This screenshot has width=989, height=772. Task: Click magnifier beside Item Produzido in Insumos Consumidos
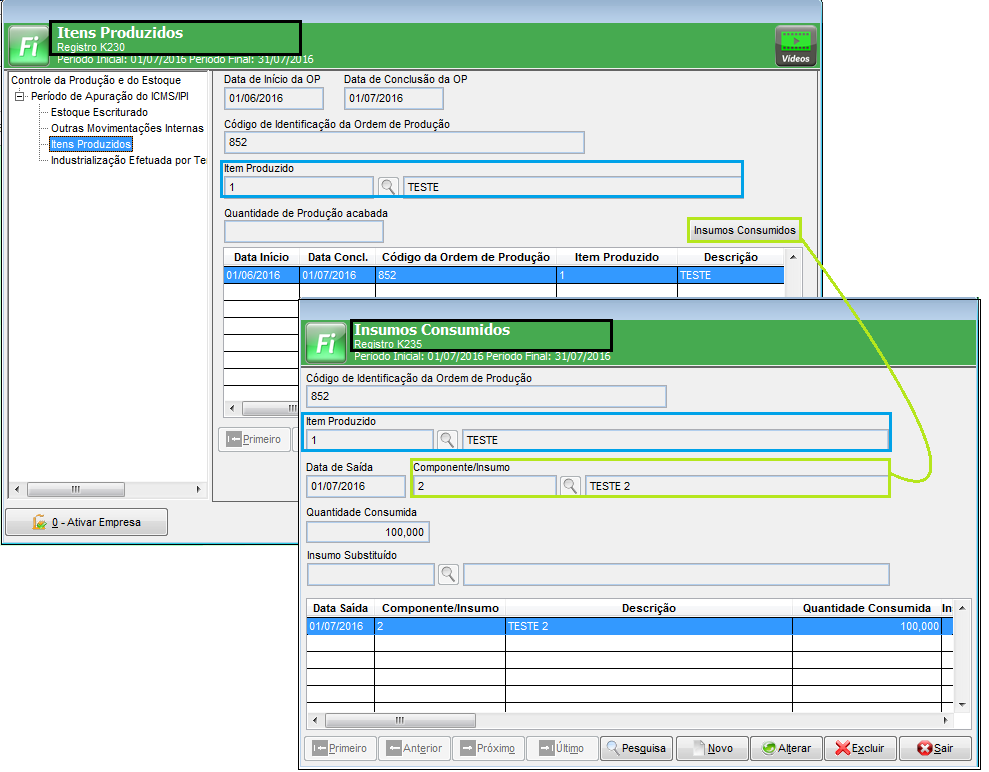[x=447, y=440]
